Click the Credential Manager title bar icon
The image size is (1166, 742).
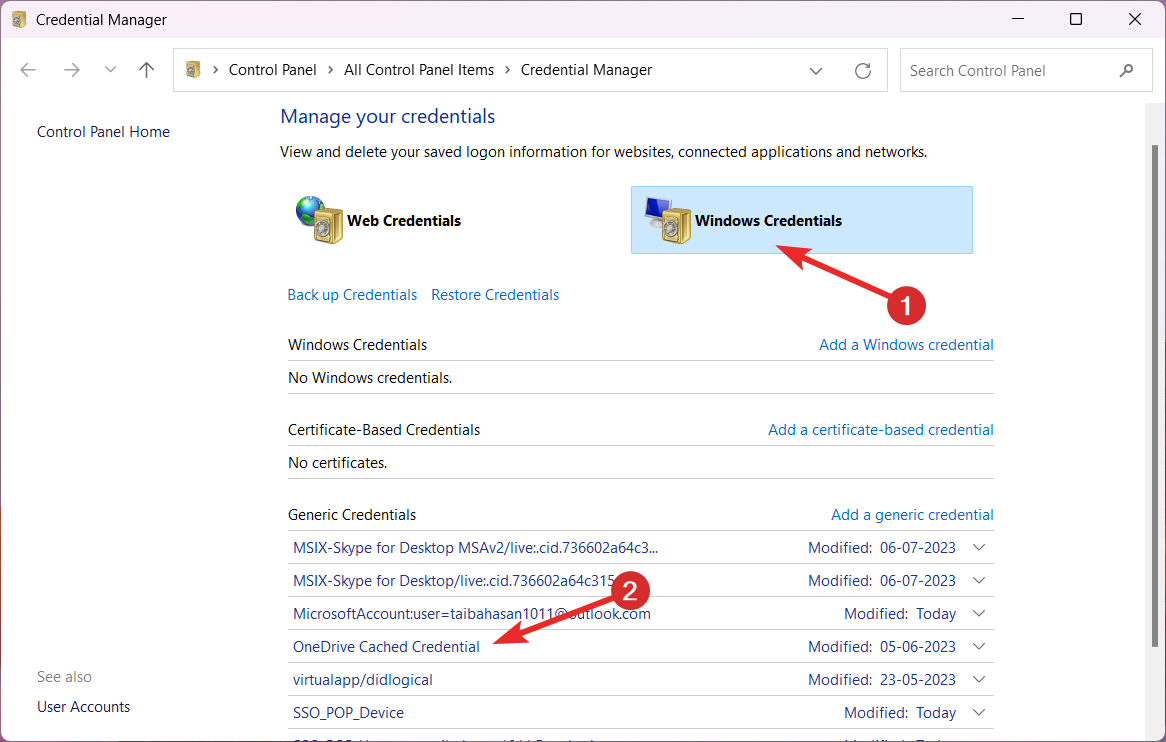coord(17,18)
